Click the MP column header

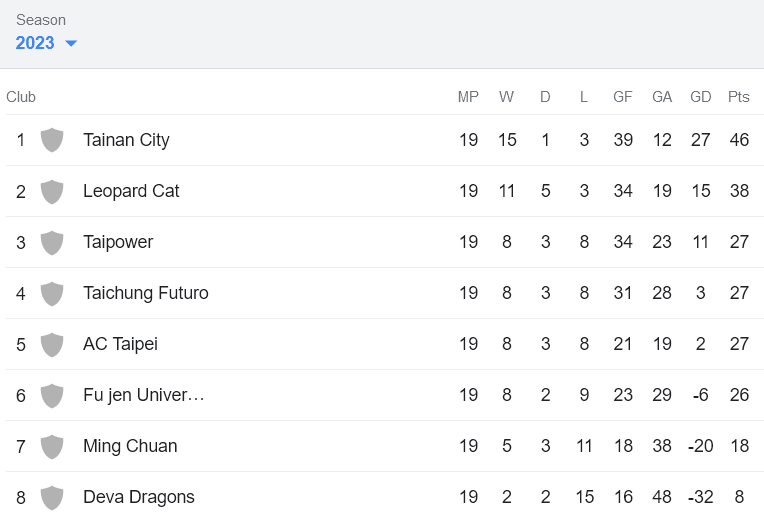coord(468,97)
